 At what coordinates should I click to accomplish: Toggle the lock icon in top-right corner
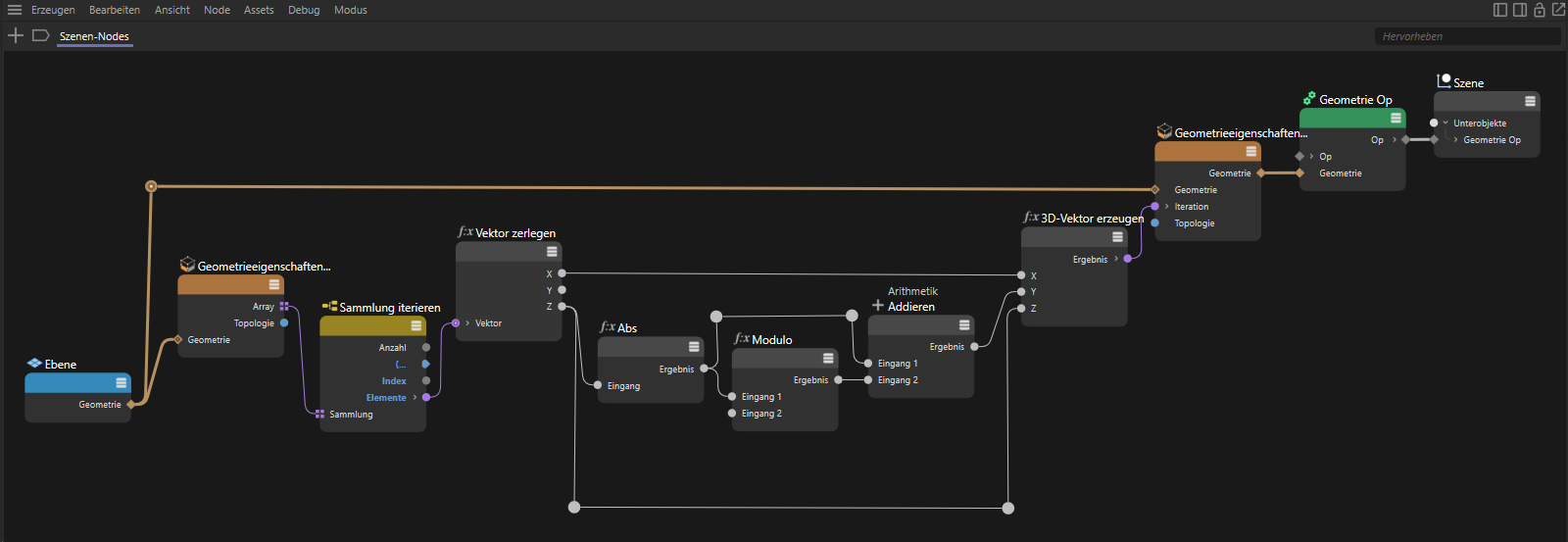1540,10
